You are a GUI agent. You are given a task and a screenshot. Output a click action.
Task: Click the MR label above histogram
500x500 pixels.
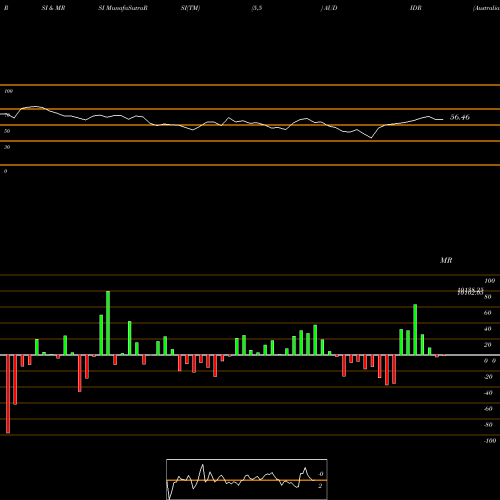446,260
